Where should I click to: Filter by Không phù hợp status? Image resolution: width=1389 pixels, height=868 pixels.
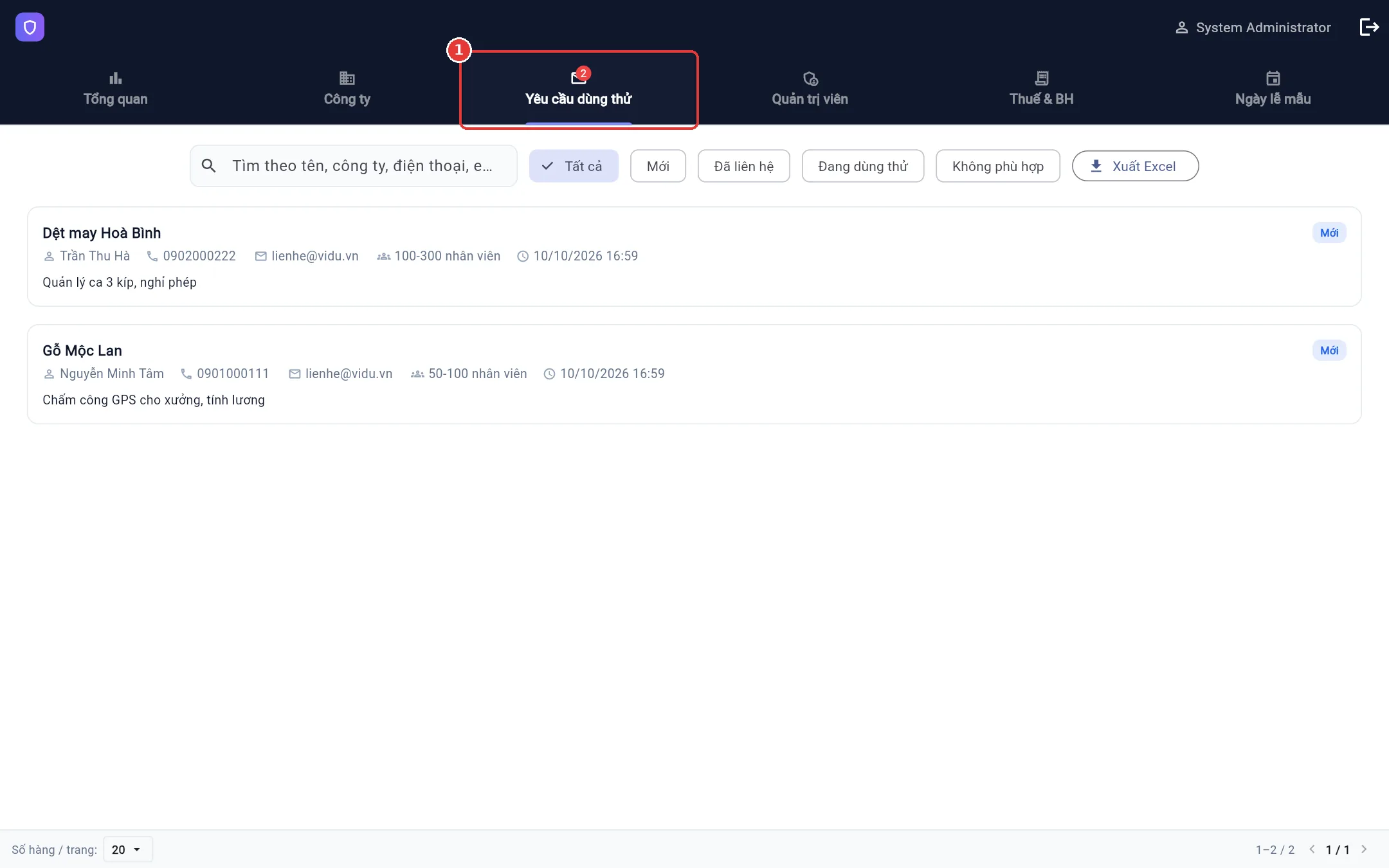997,166
